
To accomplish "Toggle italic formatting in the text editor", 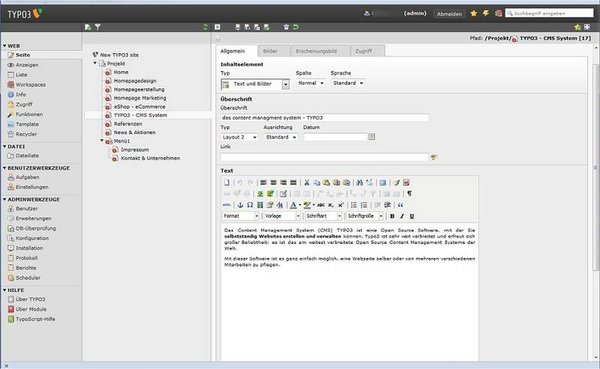I will pos(402,216).
